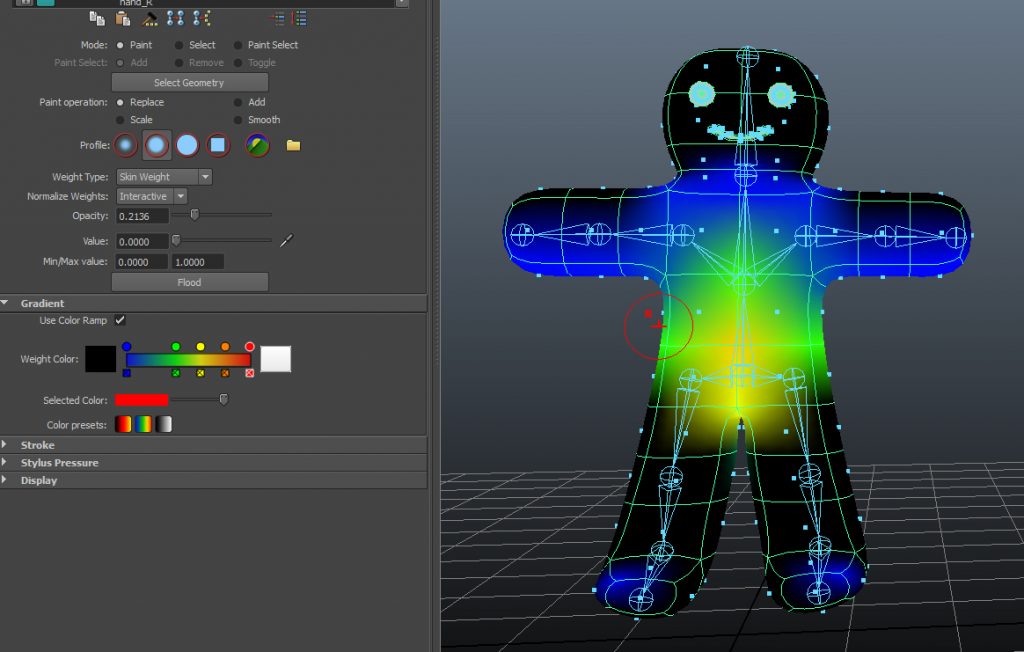Expand the Stylus Pressure section
The height and width of the screenshot is (652, 1024).
pos(5,463)
